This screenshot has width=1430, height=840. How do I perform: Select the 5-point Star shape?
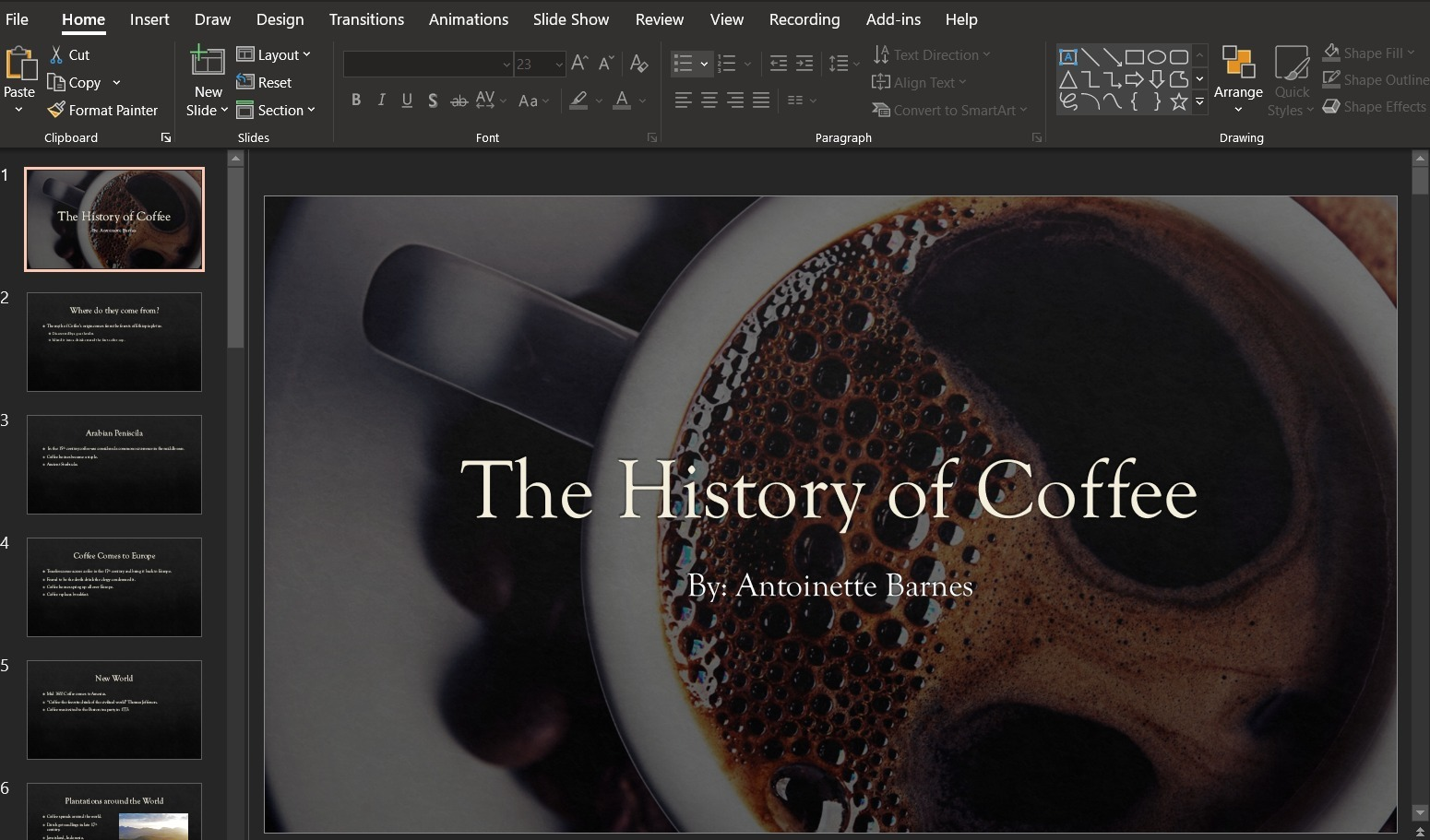coord(1179,101)
